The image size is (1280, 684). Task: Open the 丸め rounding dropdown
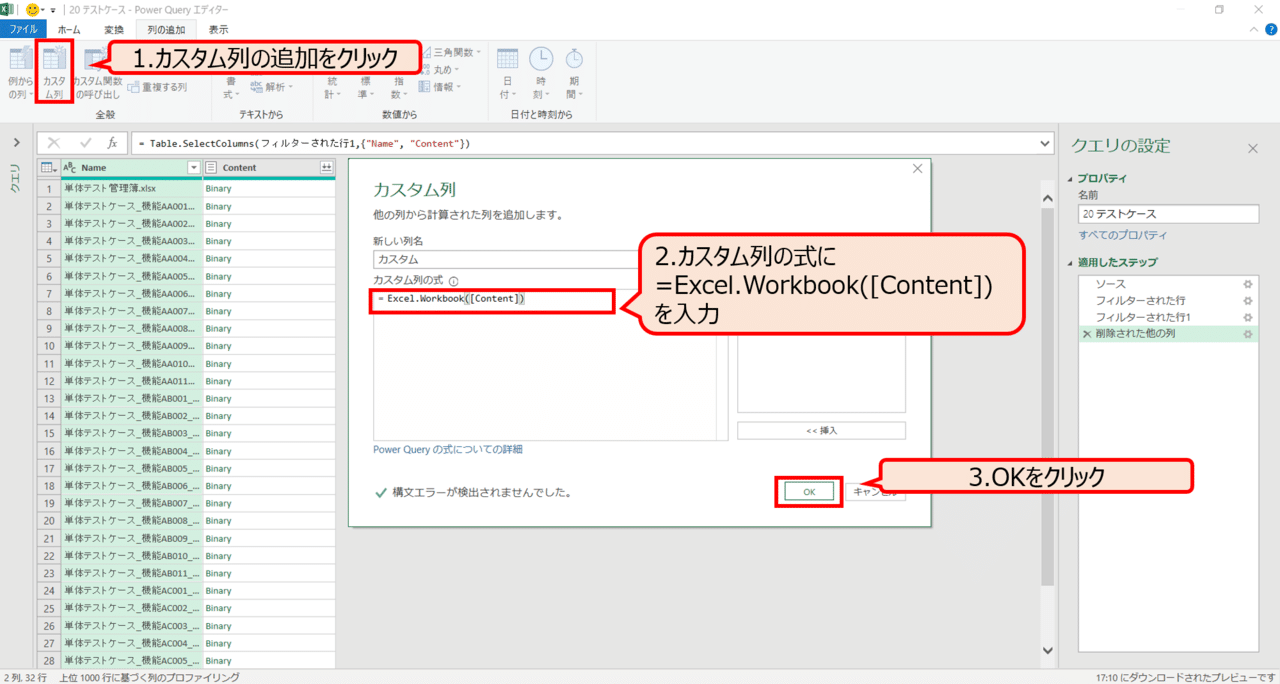click(x=439, y=69)
